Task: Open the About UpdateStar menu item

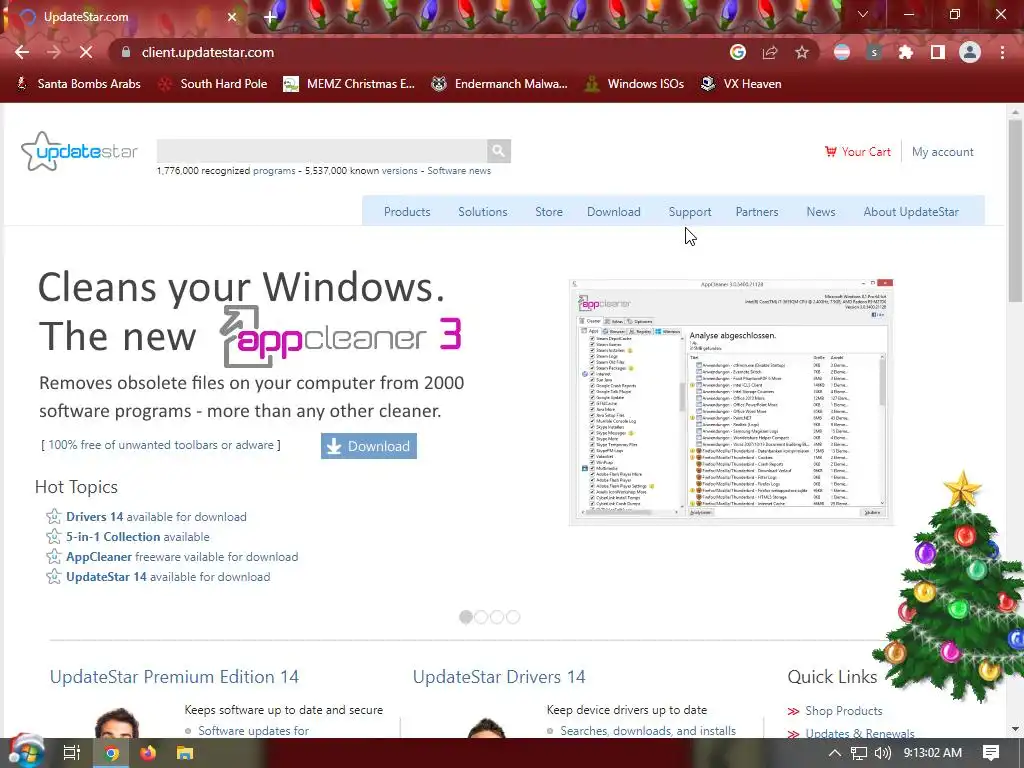Action: click(x=910, y=212)
